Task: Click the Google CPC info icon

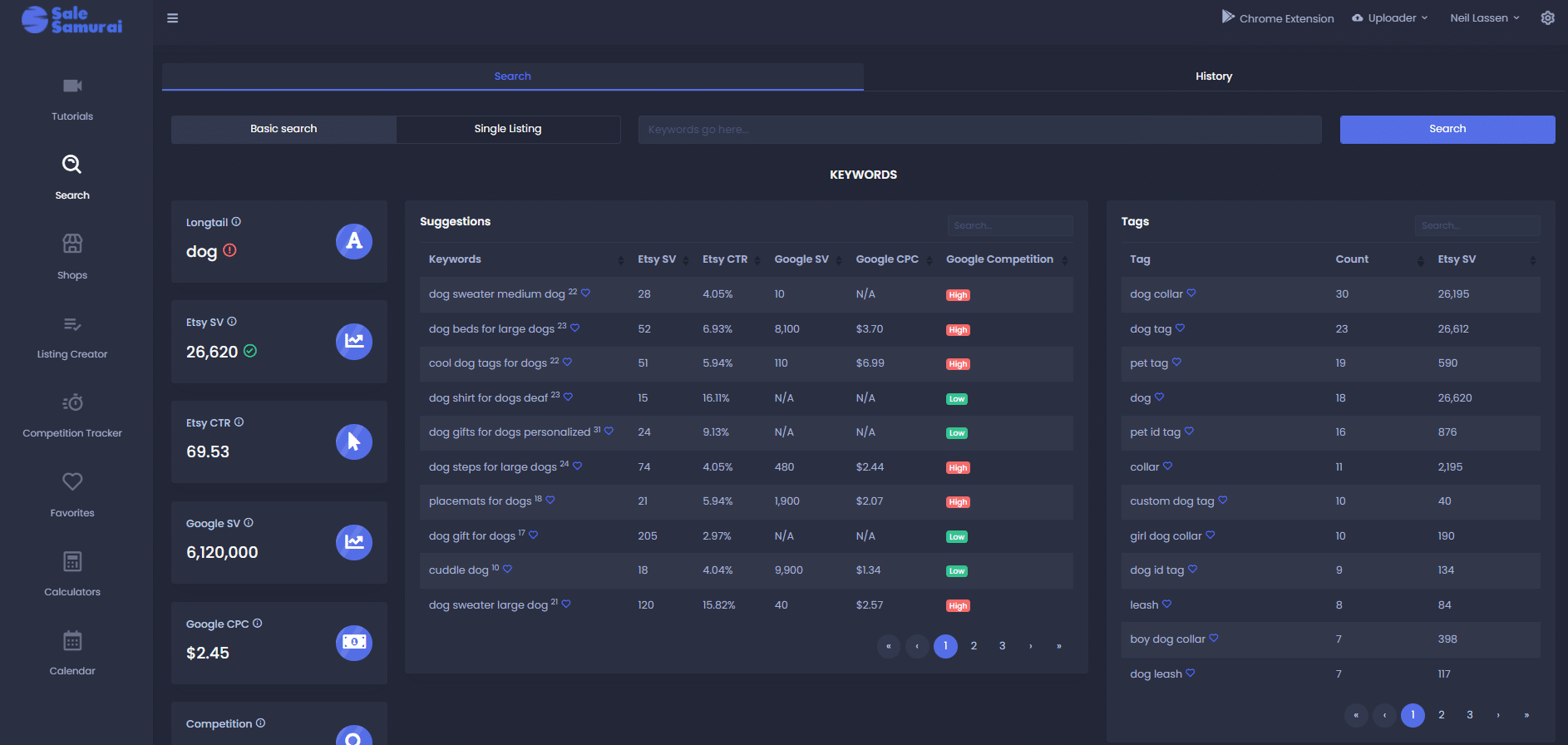Action: (257, 624)
